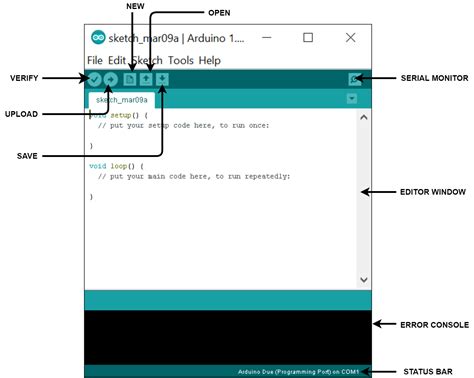Click inside the void loop() code line

[116, 166]
